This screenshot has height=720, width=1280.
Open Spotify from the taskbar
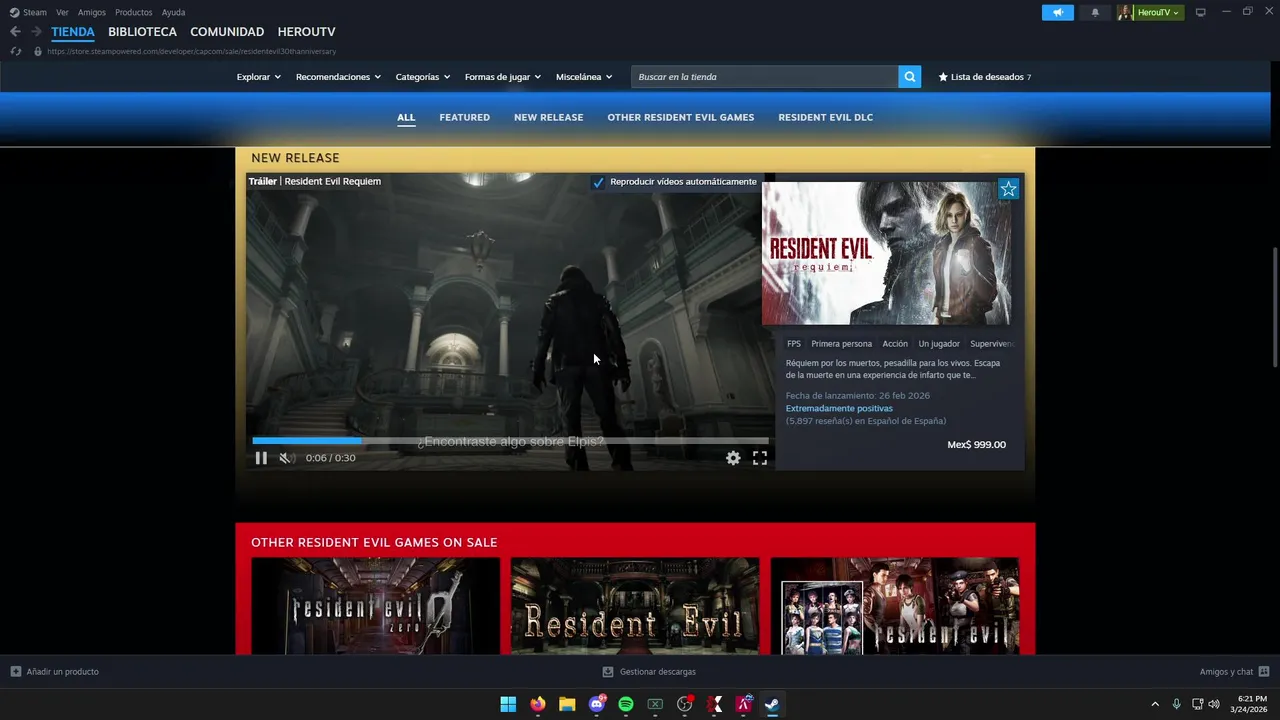click(x=626, y=704)
